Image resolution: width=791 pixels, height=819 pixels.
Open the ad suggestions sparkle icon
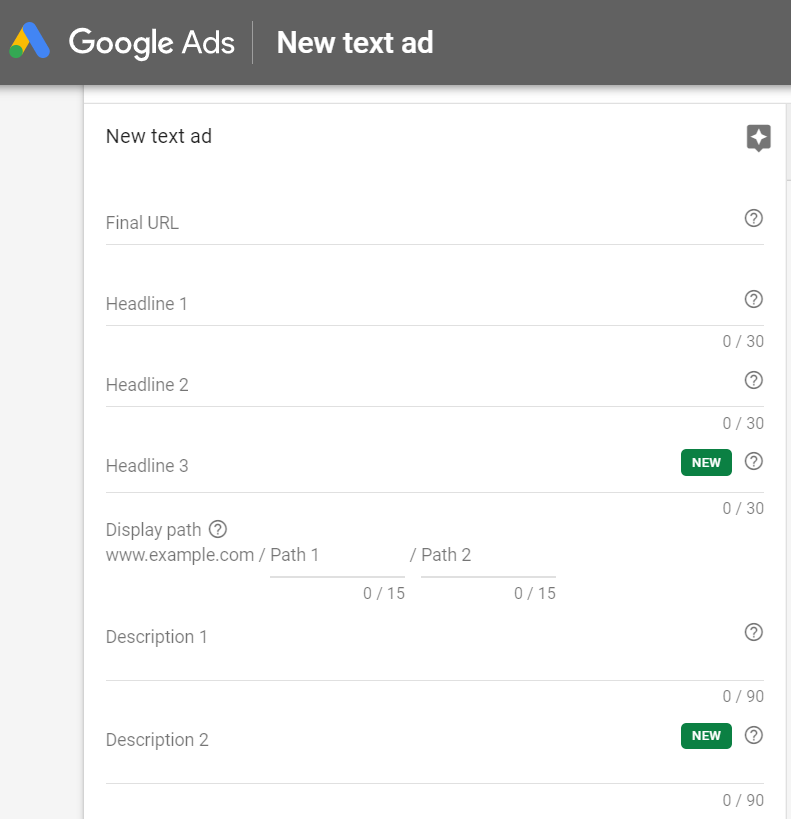[x=759, y=138]
